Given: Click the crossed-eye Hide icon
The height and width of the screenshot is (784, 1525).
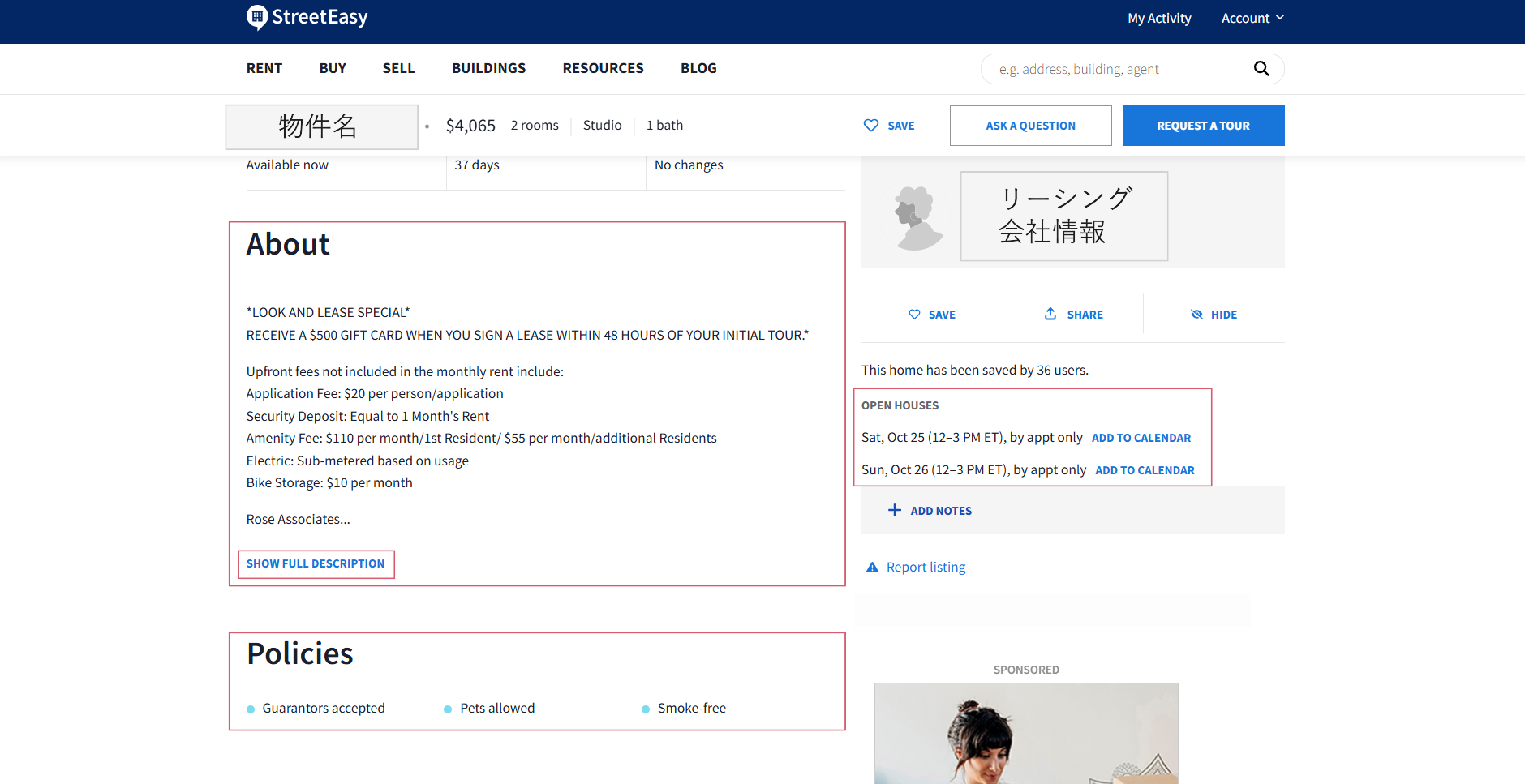Looking at the screenshot, I should pos(1196,315).
